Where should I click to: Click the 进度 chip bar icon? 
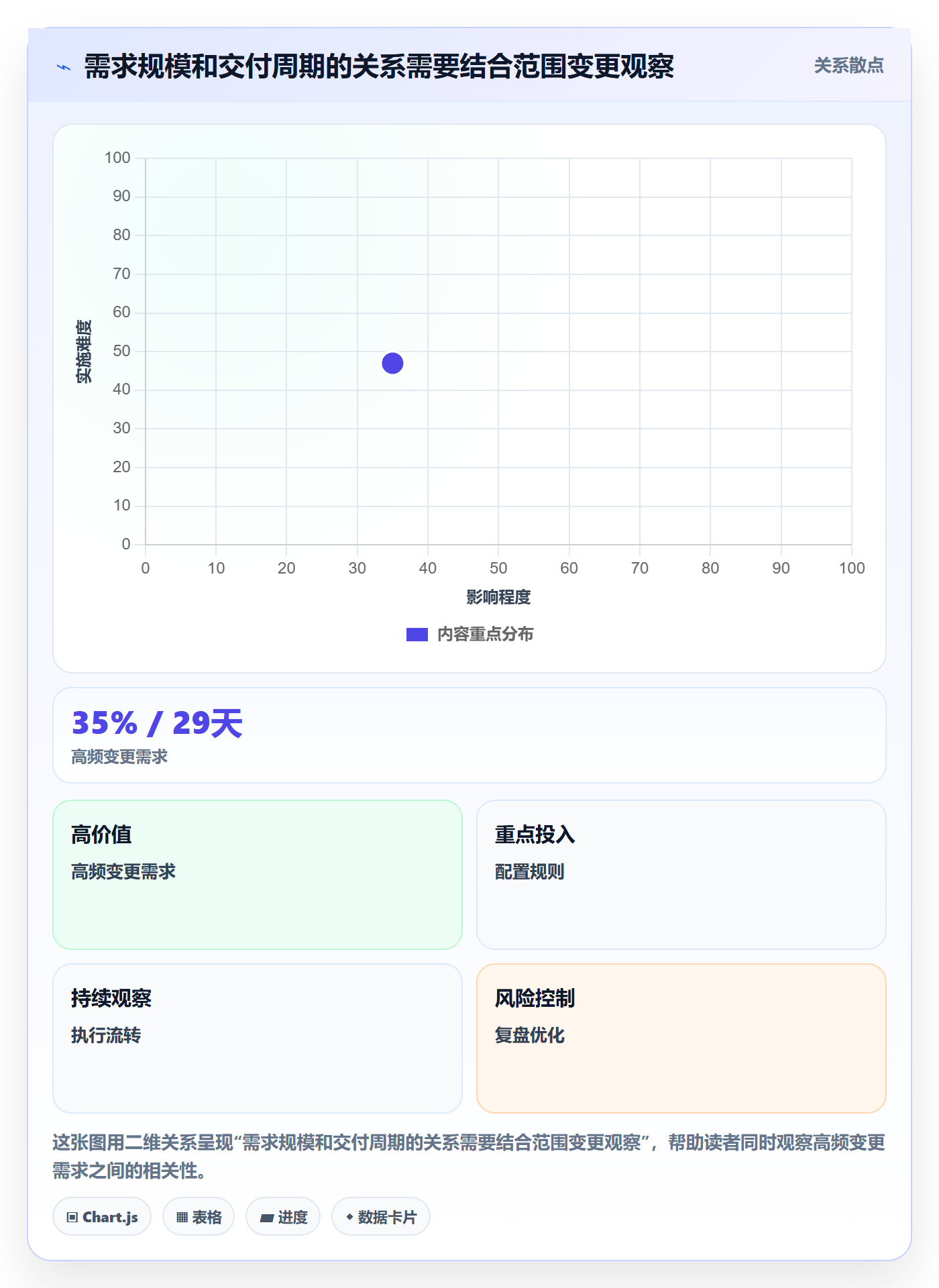(x=266, y=1218)
